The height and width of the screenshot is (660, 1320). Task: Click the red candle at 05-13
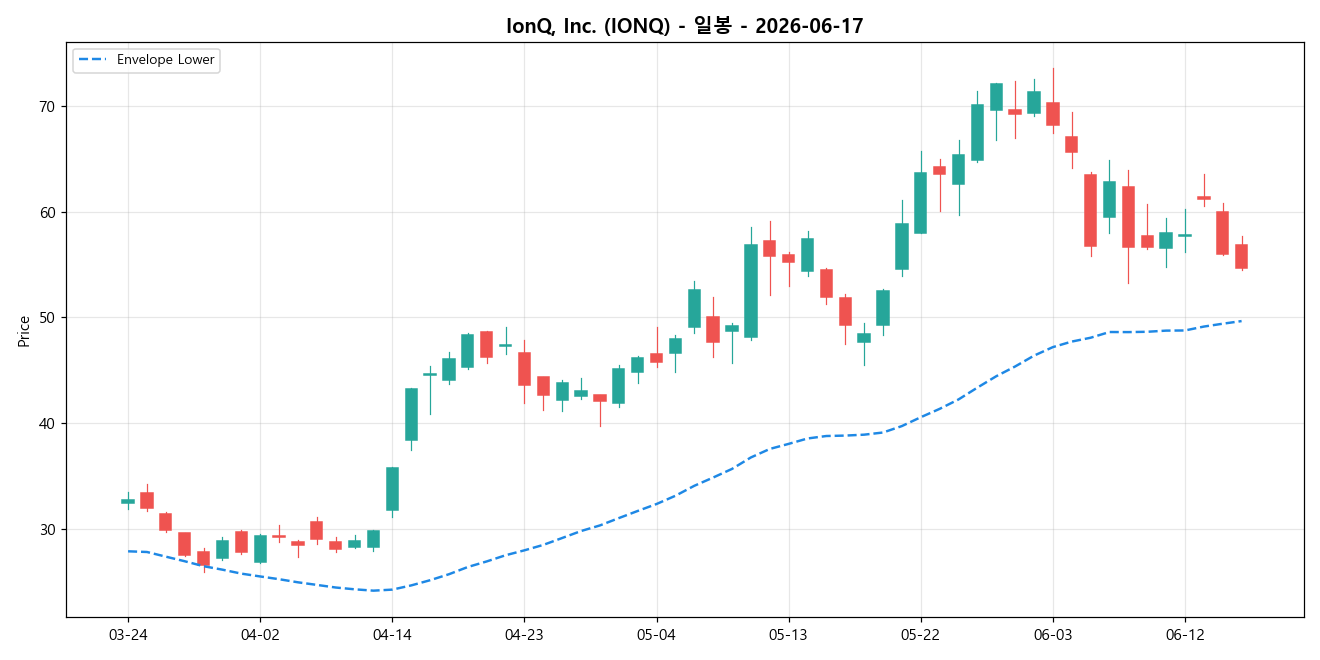pyautogui.click(x=788, y=258)
